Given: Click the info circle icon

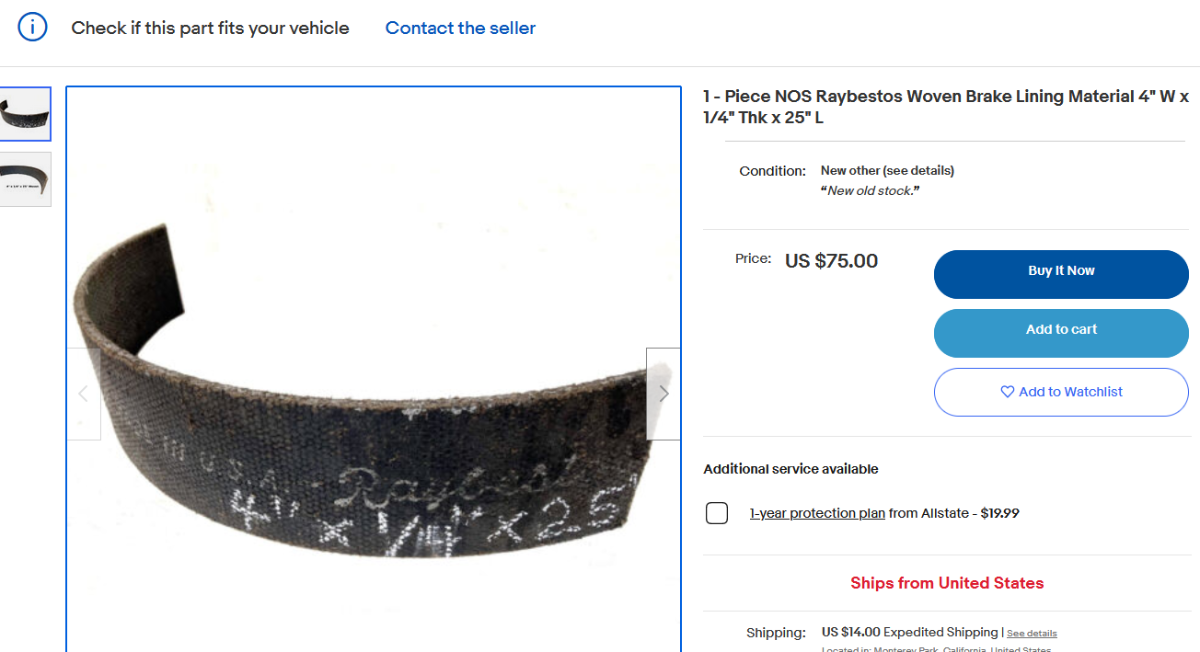Looking at the screenshot, I should click(33, 28).
